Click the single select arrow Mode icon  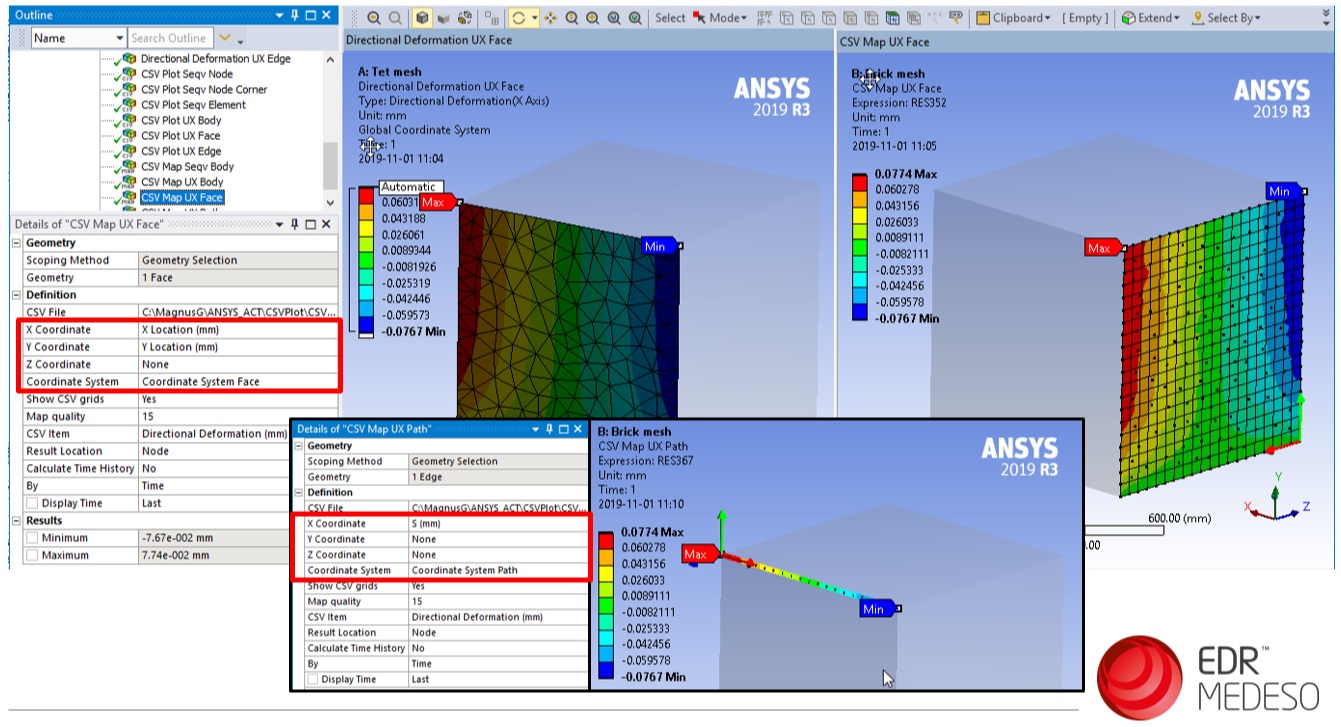pos(699,18)
